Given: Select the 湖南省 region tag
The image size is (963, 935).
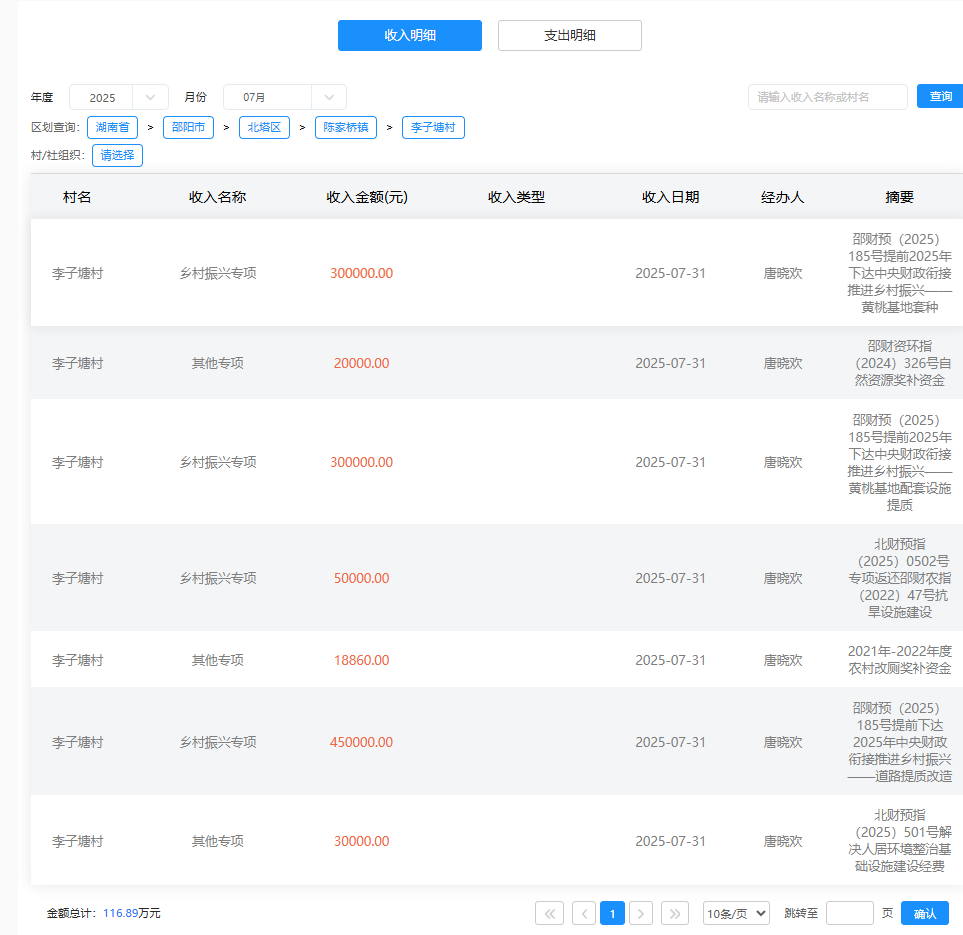Looking at the screenshot, I should point(112,128).
